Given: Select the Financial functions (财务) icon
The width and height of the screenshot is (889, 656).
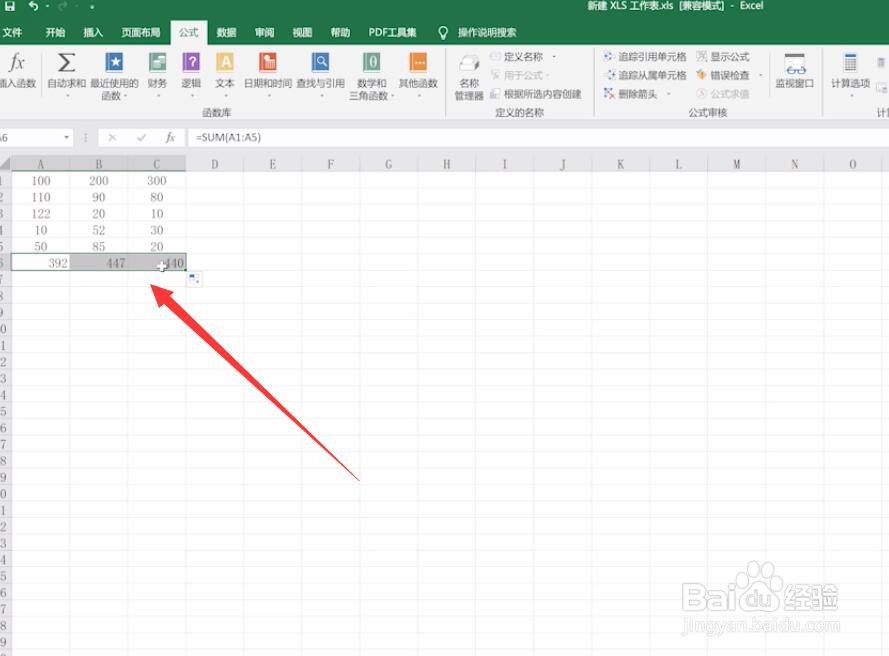Looking at the screenshot, I should click(x=156, y=63).
